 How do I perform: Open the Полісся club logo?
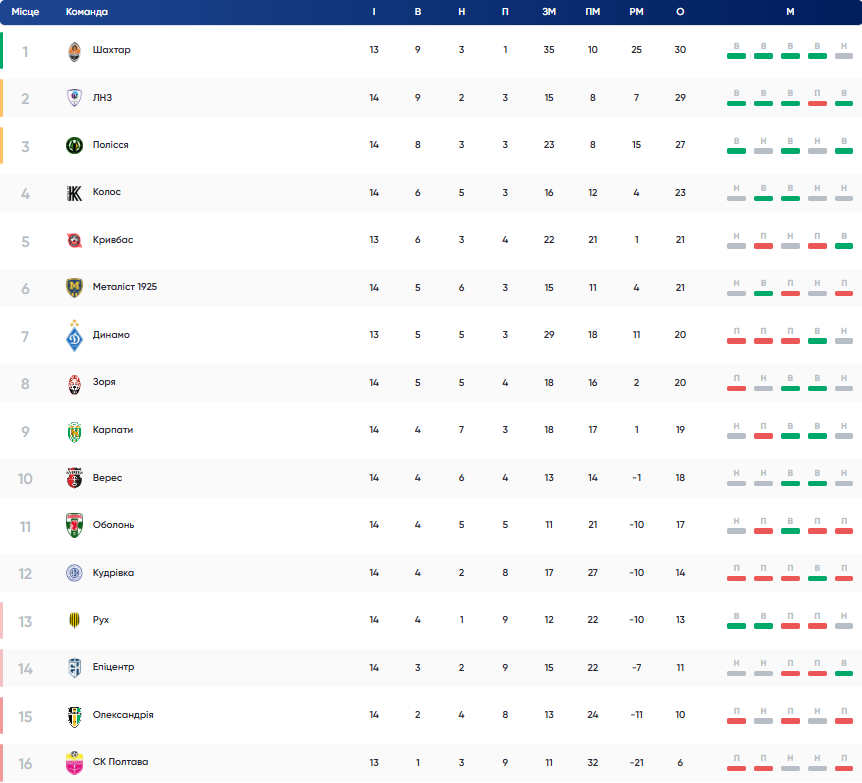point(74,146)
